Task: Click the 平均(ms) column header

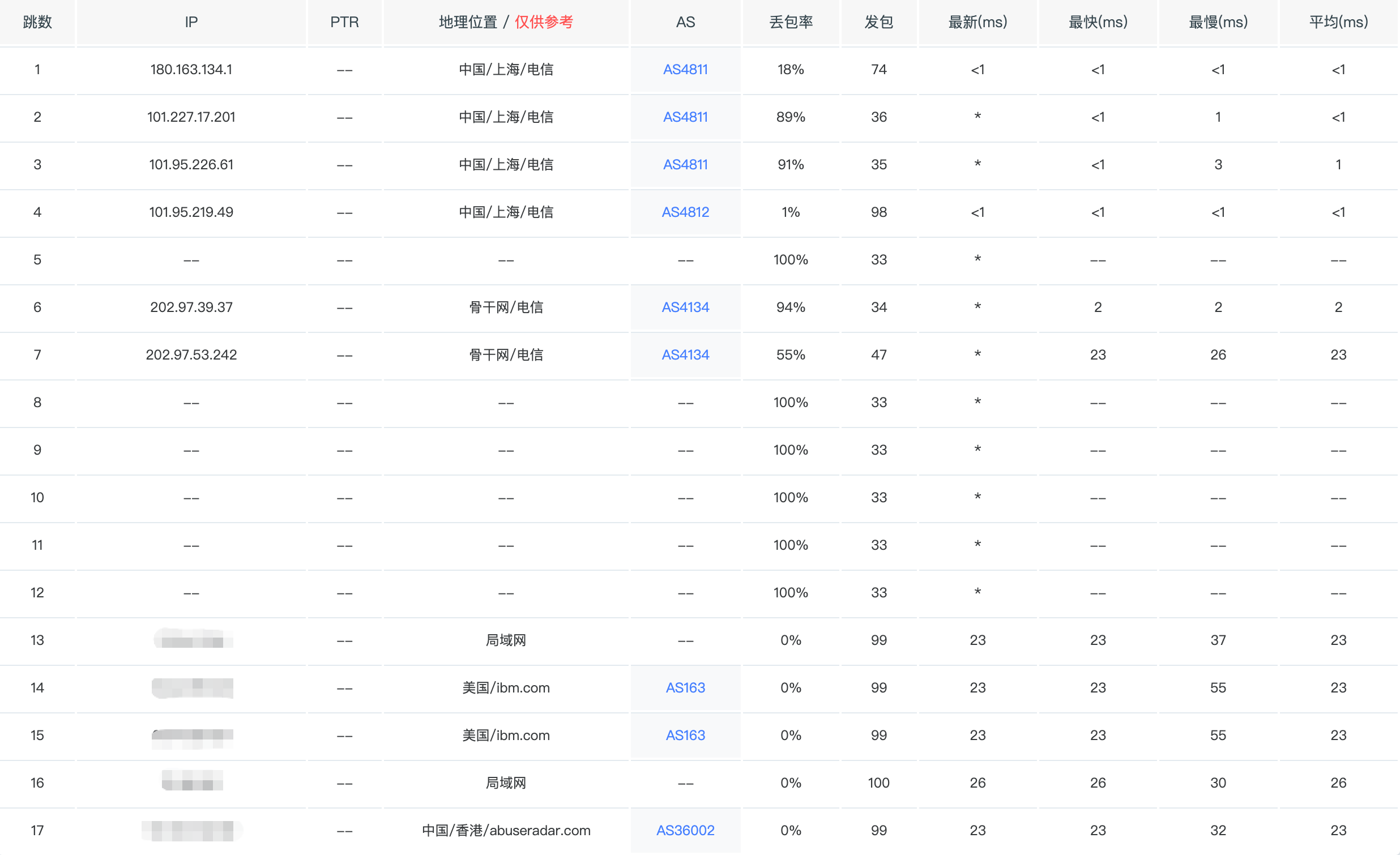Action: coord(1339,22)
